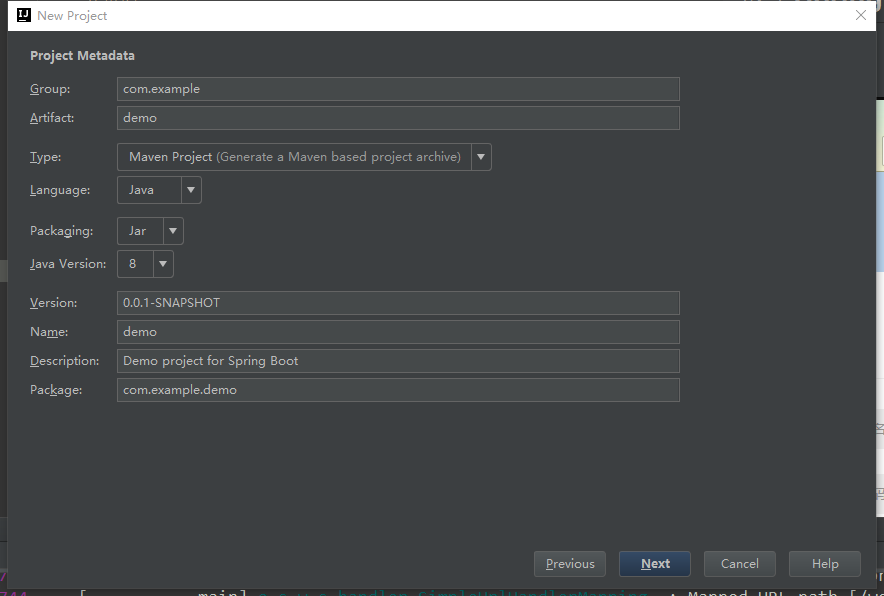Open the Java Version dropdown showing 8

click(x=145, y=264)
